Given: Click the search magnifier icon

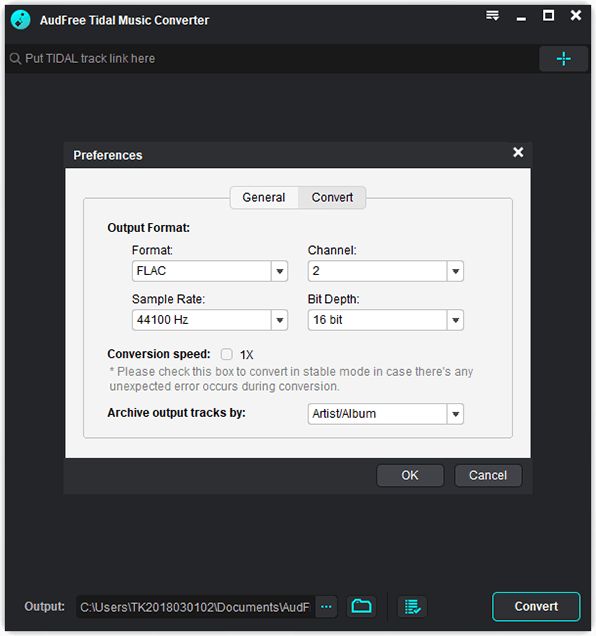Looking at the screenshot, I should (15, 59).
